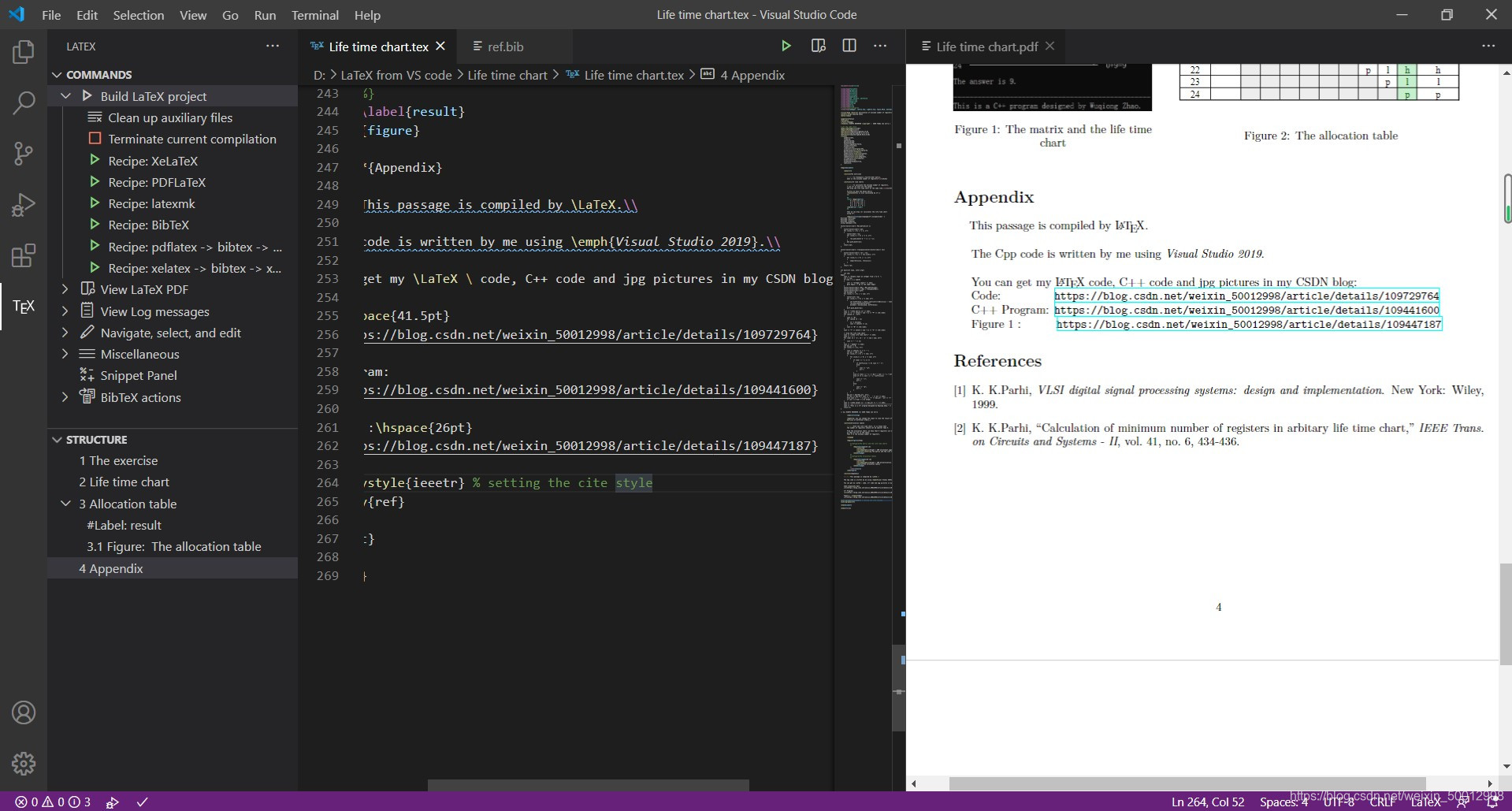
Task: Go to 1 The exercise section
Action: tap(118, 460)
